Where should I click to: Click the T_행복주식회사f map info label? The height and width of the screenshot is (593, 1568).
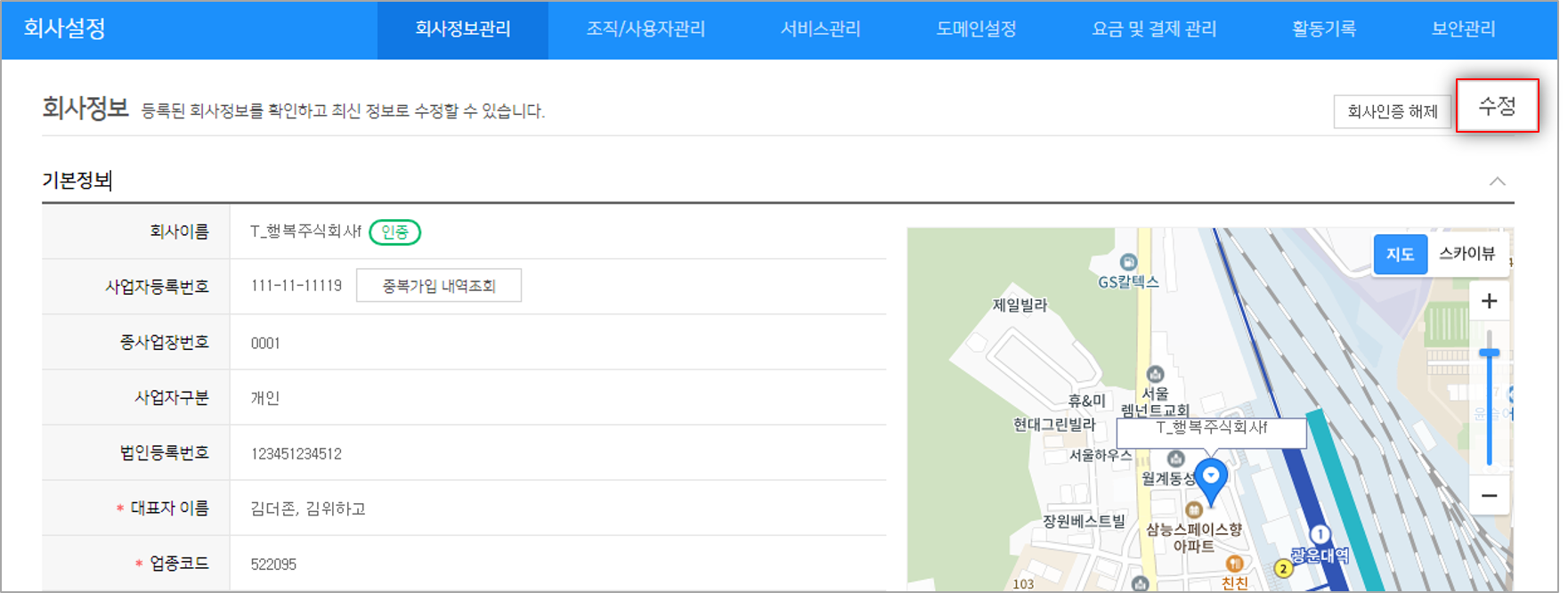[1211, 428]
